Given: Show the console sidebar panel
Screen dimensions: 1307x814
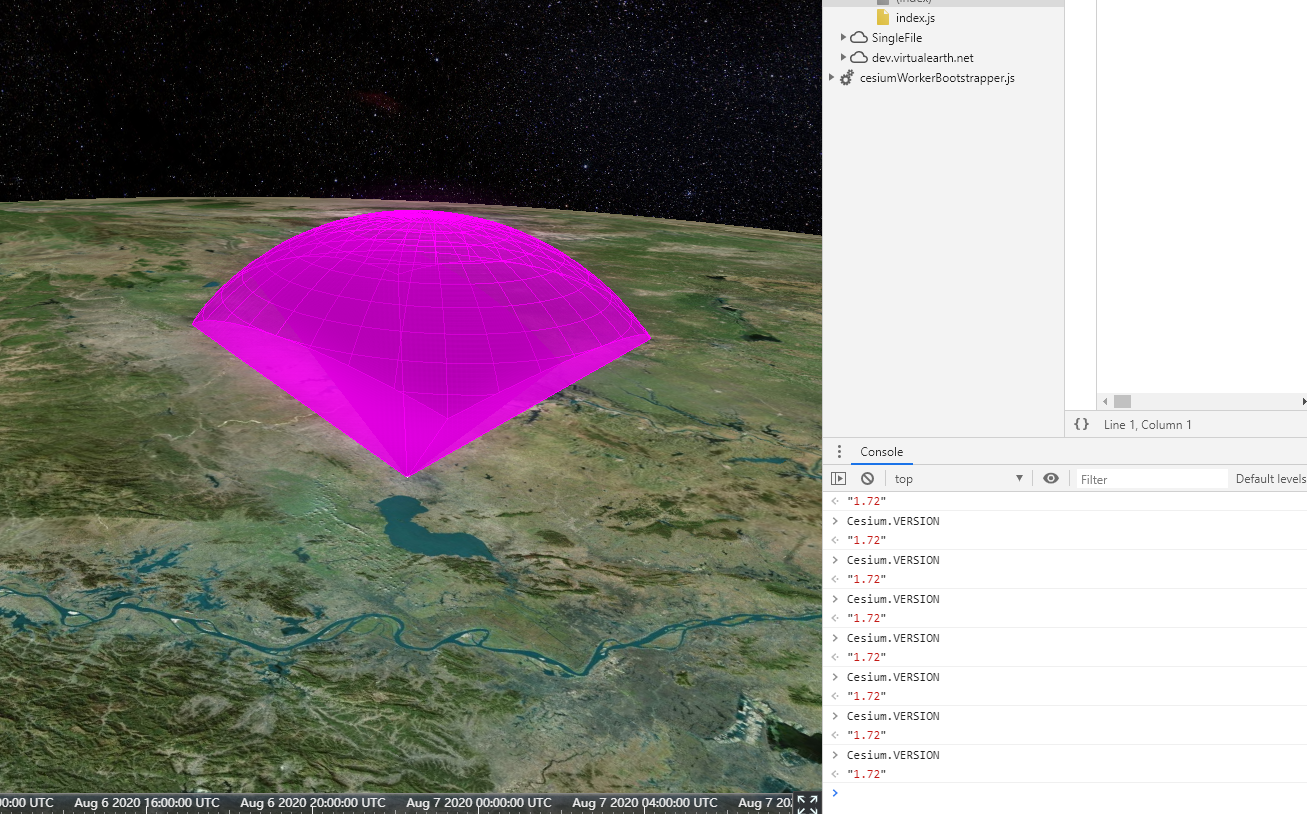Looking at the screenshot, I should [838, 479].
